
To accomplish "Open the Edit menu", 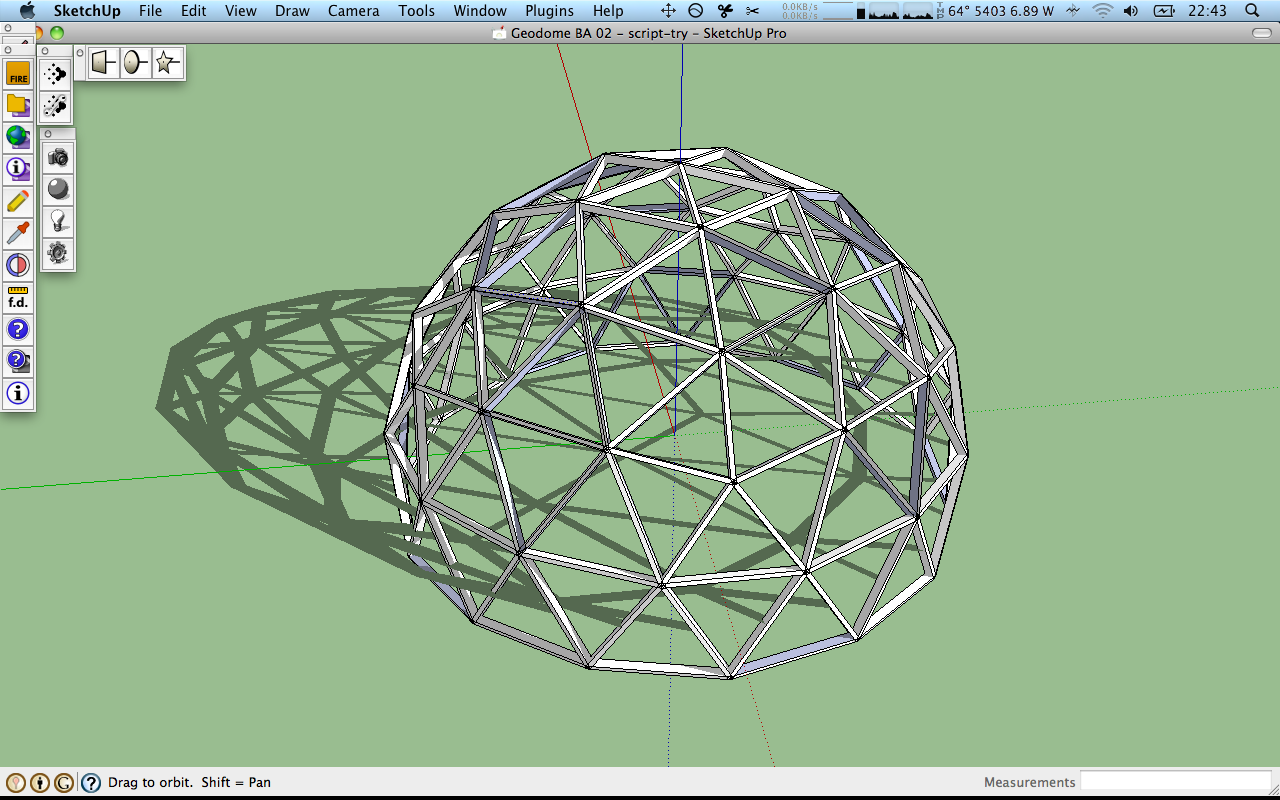I will 194,11.
